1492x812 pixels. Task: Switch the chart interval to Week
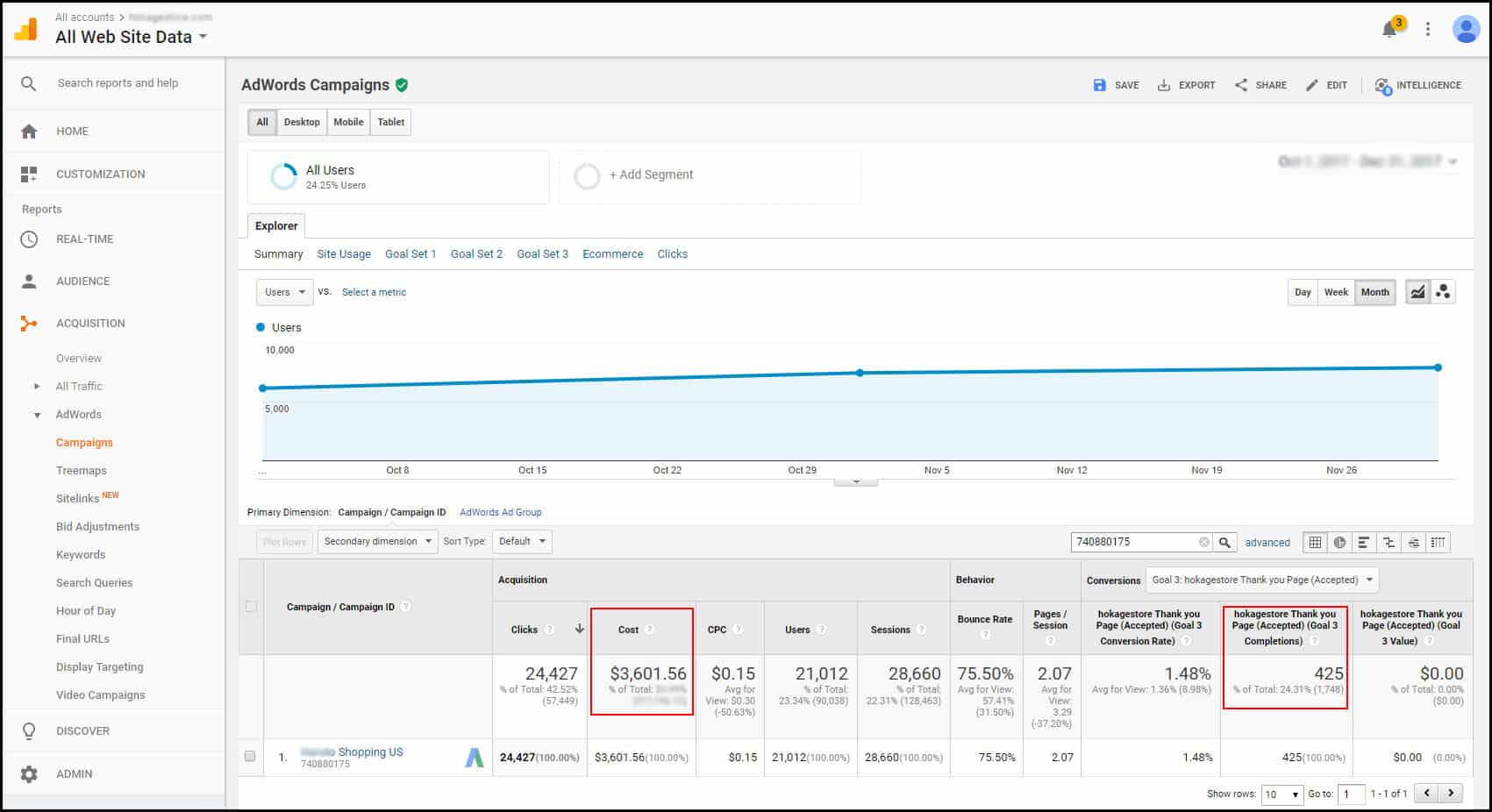1336,292
